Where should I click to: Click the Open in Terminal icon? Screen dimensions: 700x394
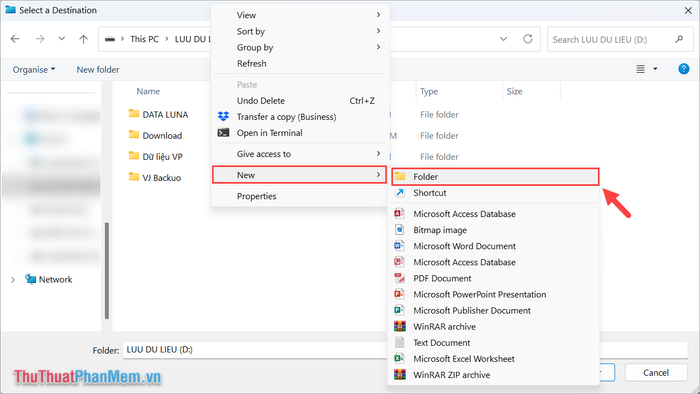coord(223,133)
